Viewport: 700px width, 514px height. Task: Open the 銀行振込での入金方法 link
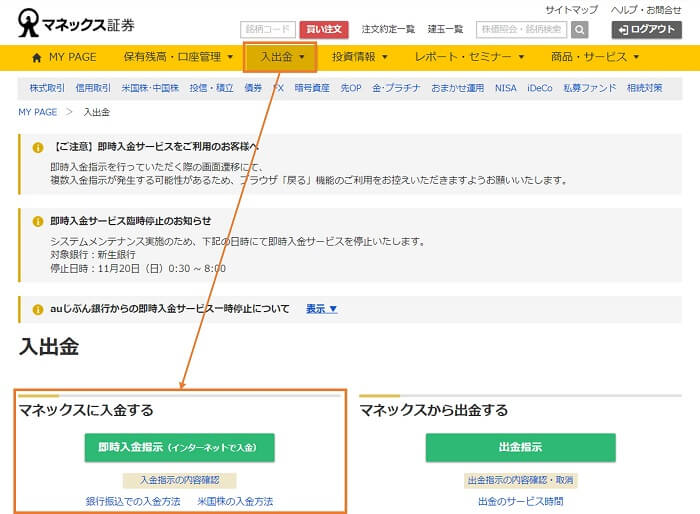pos(133,501)
